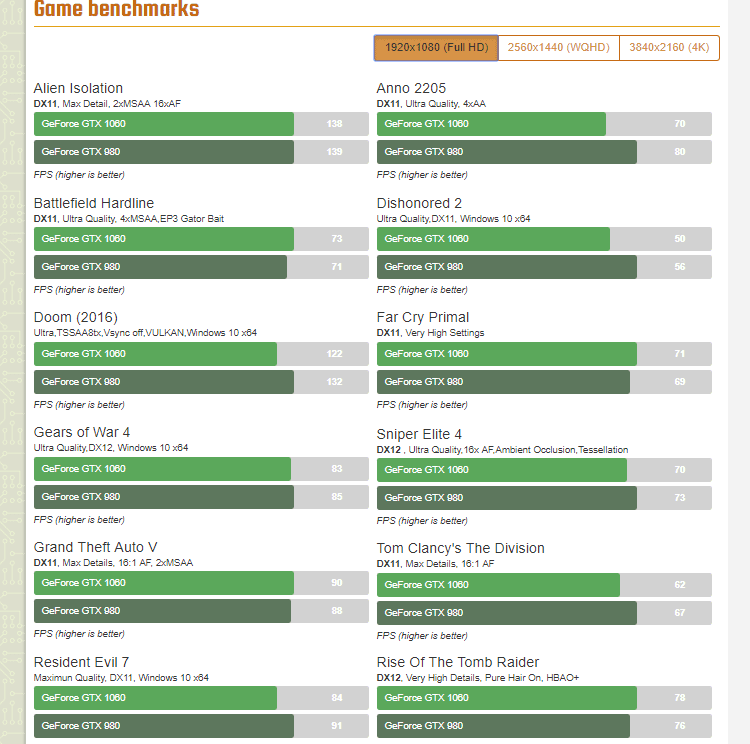Click the Anno 2205 game title
The width and height of the screenshot is (750, 744).
[411, 88]
